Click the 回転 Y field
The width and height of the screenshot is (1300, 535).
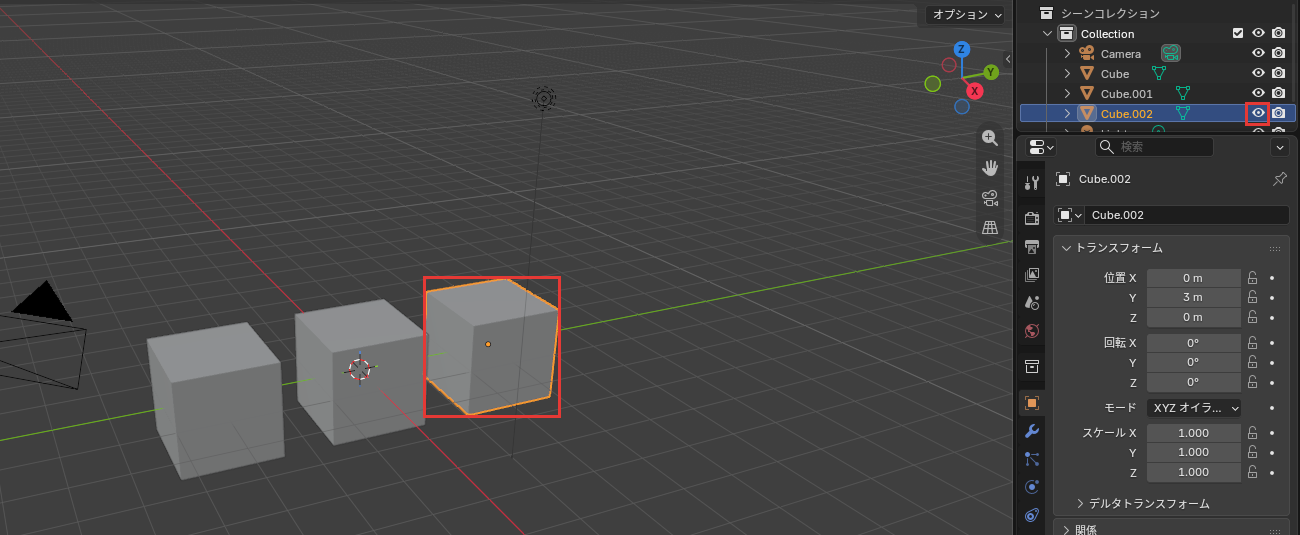click(x=1194, y=362)
